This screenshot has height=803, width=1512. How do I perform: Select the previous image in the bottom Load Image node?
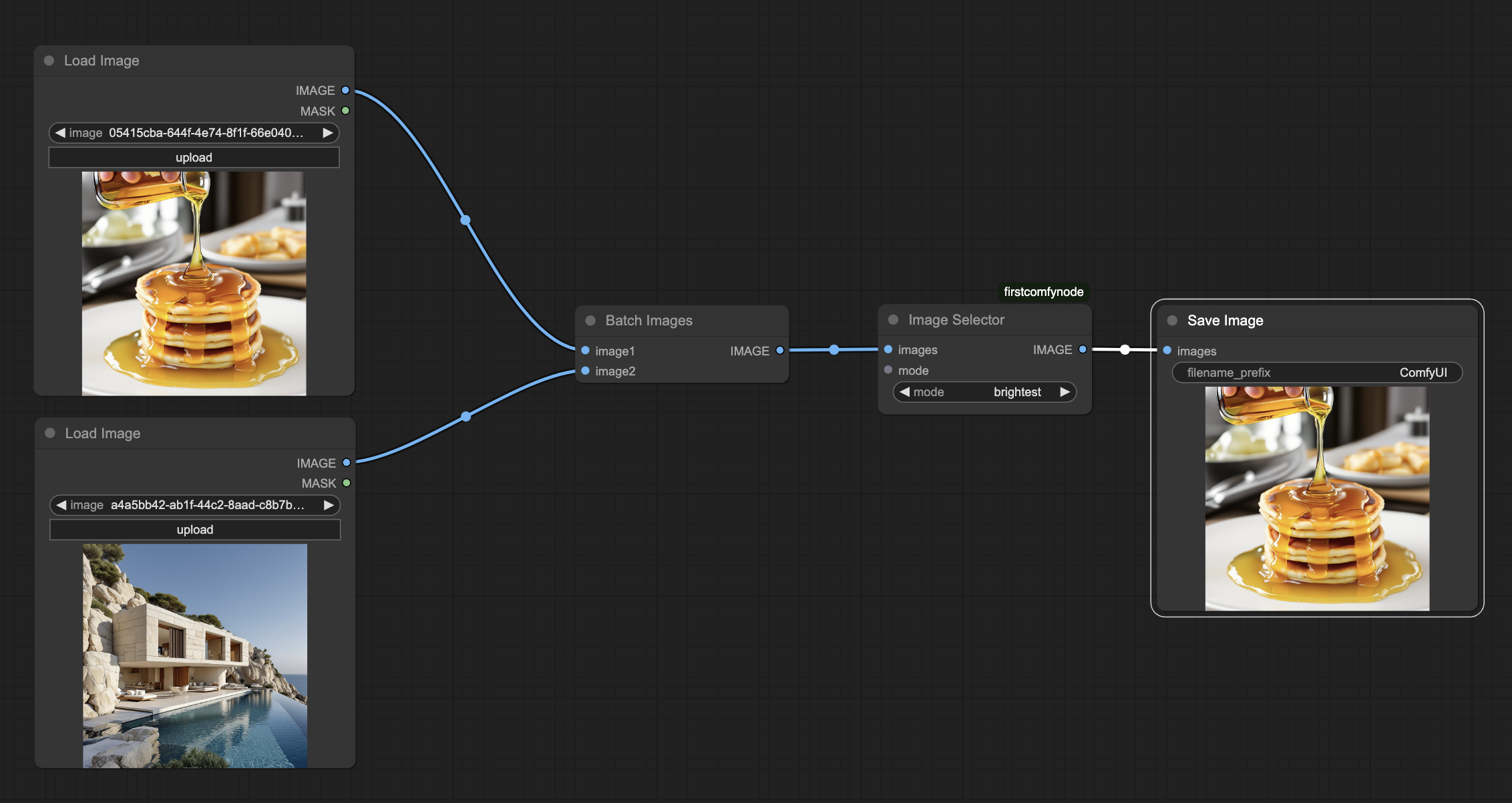pos(61,505)
